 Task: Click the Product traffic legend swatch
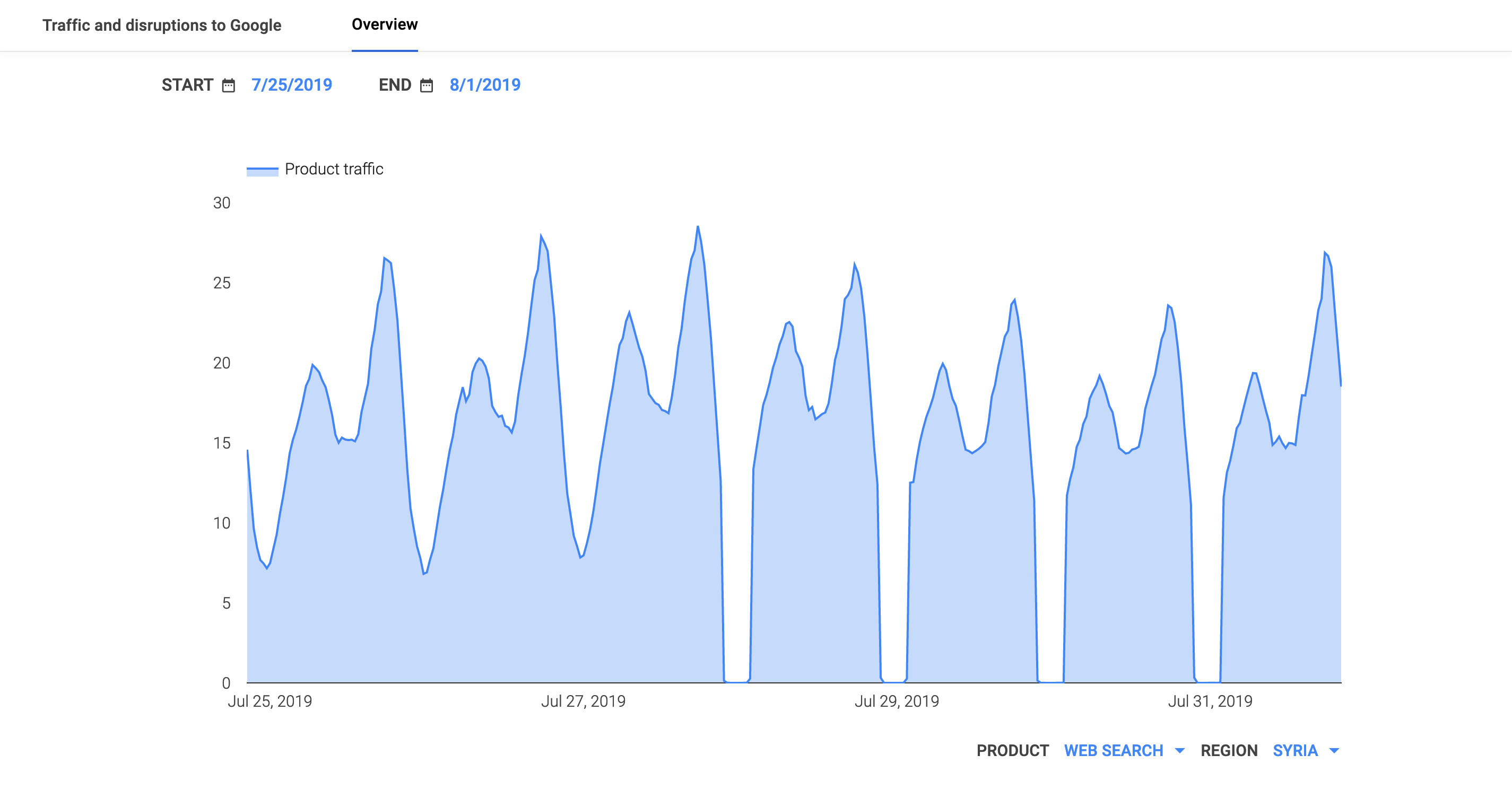(x=262, y=171)
